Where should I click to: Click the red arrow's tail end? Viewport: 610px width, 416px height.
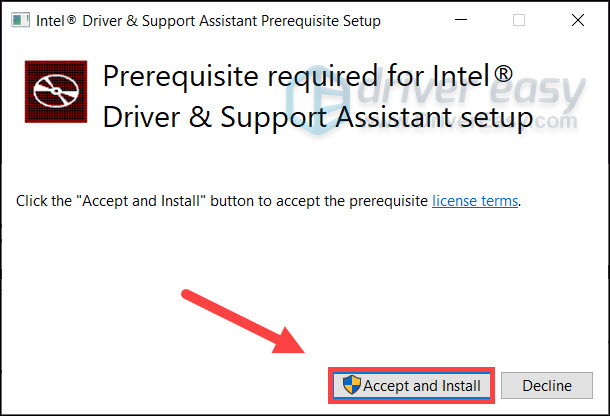click(188, 294)
